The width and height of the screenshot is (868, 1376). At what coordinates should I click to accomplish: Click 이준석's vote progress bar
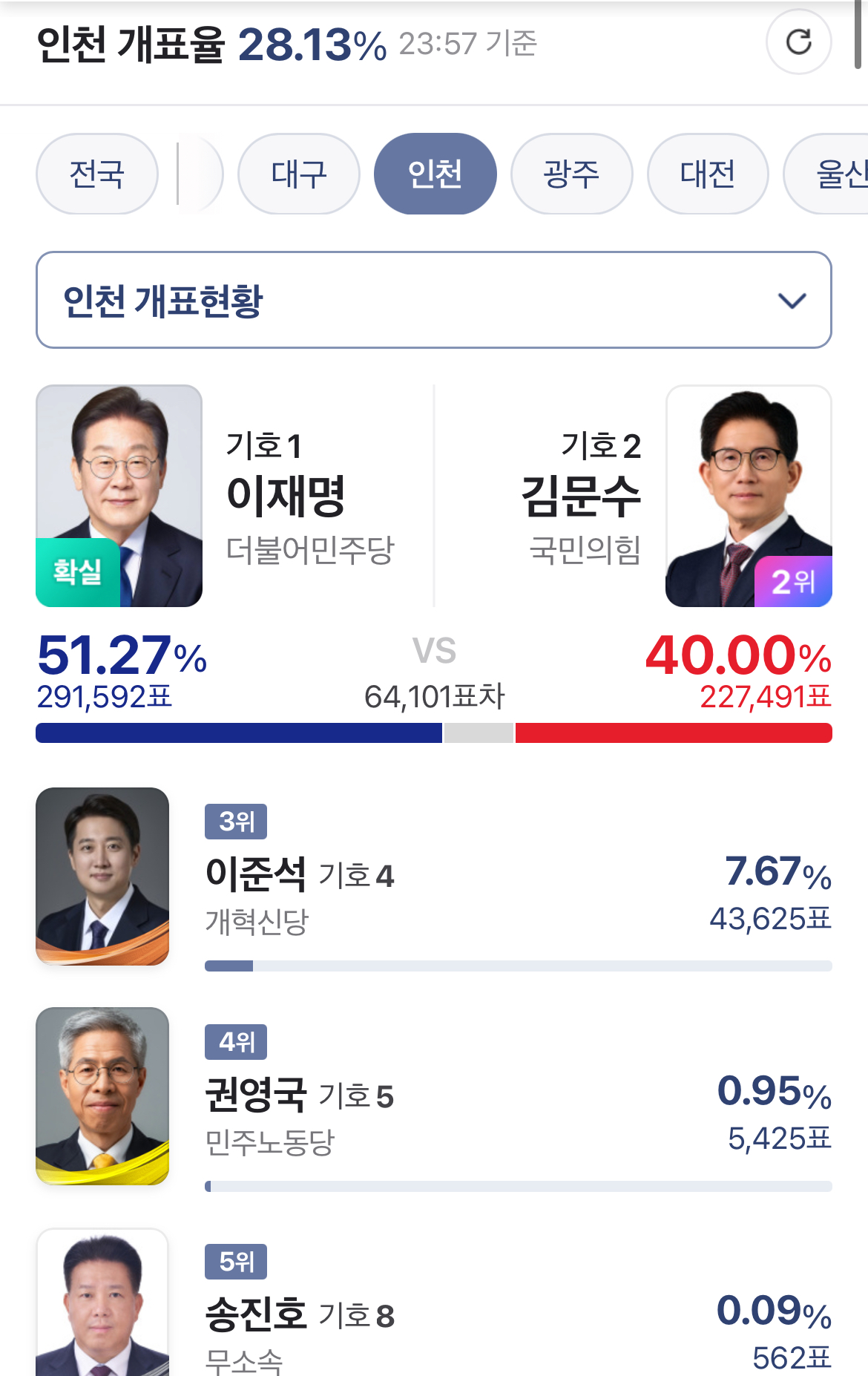(x=518, y=966)
